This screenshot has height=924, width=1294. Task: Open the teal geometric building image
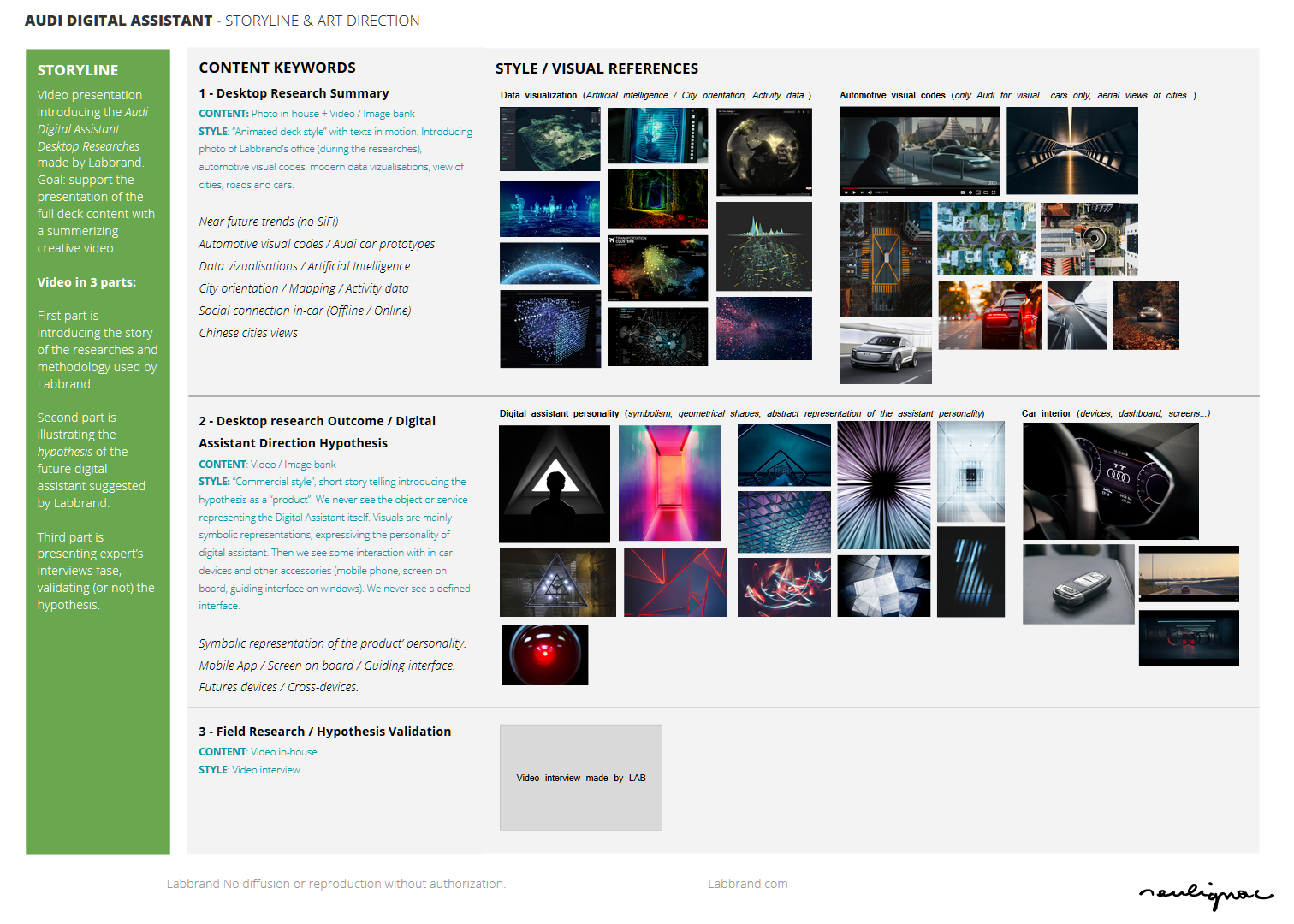784,455
